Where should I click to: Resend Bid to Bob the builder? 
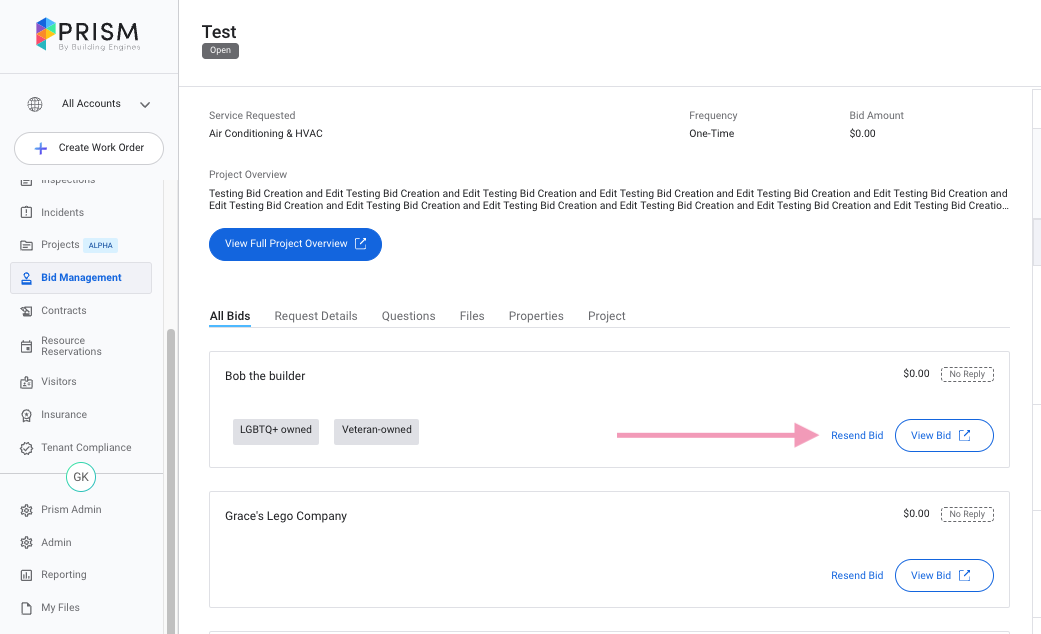tap(857, 436)
